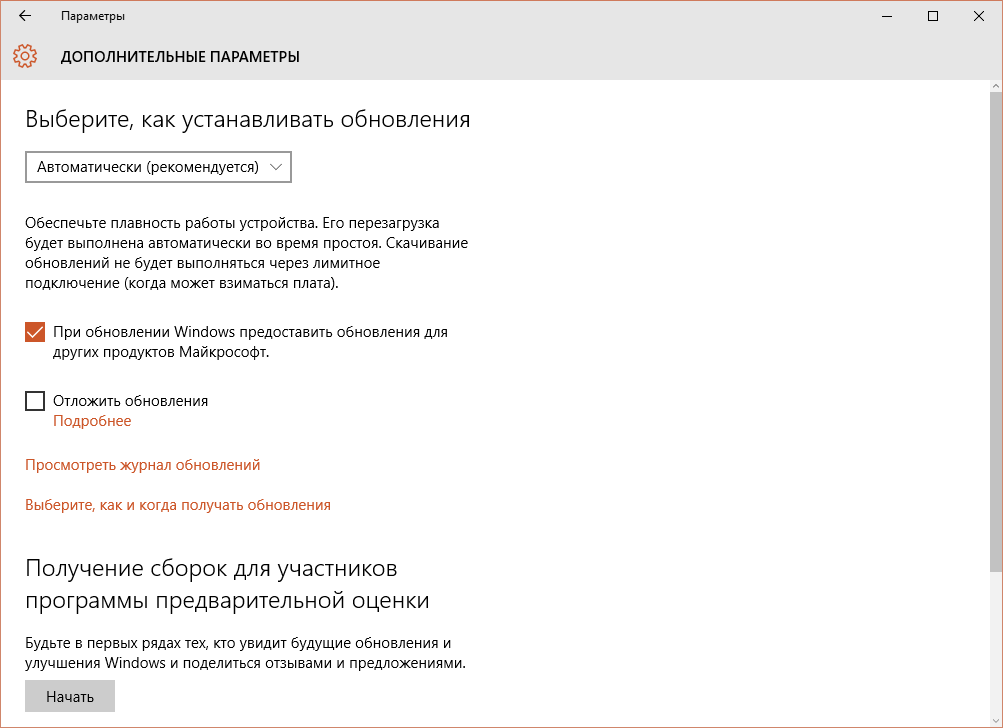This screenshot has width=1003, height=728.
Task: Open the Подробнее link
Action: (x=92, y=421)
